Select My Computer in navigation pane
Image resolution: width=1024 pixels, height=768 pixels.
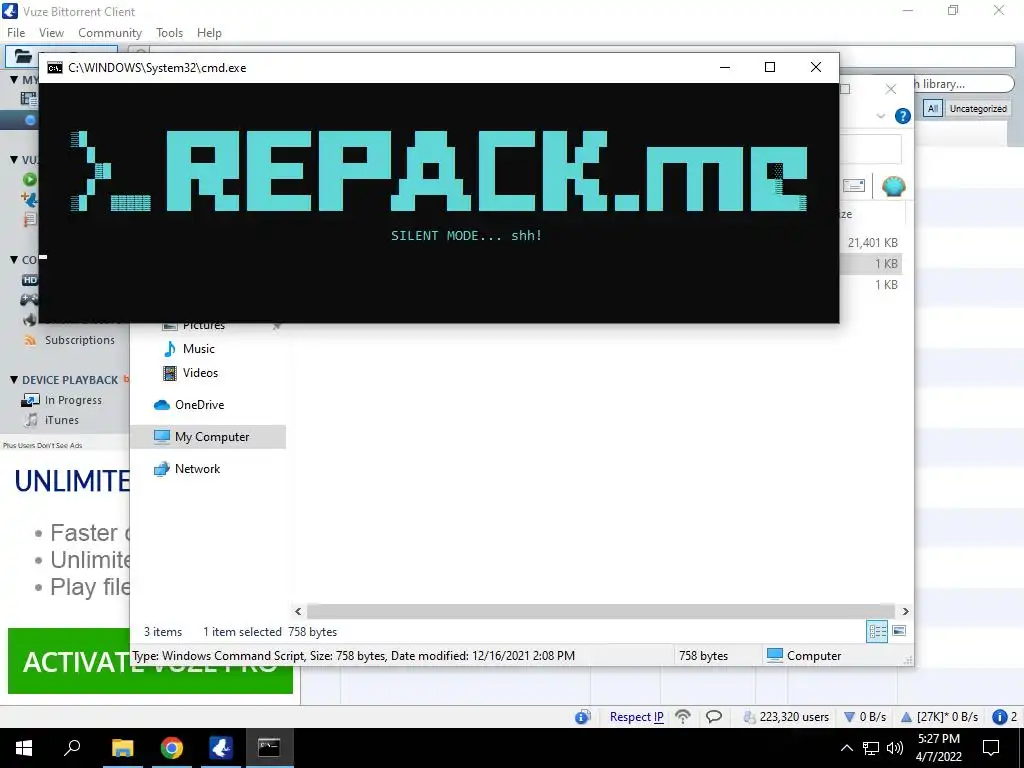click(208, 437)
